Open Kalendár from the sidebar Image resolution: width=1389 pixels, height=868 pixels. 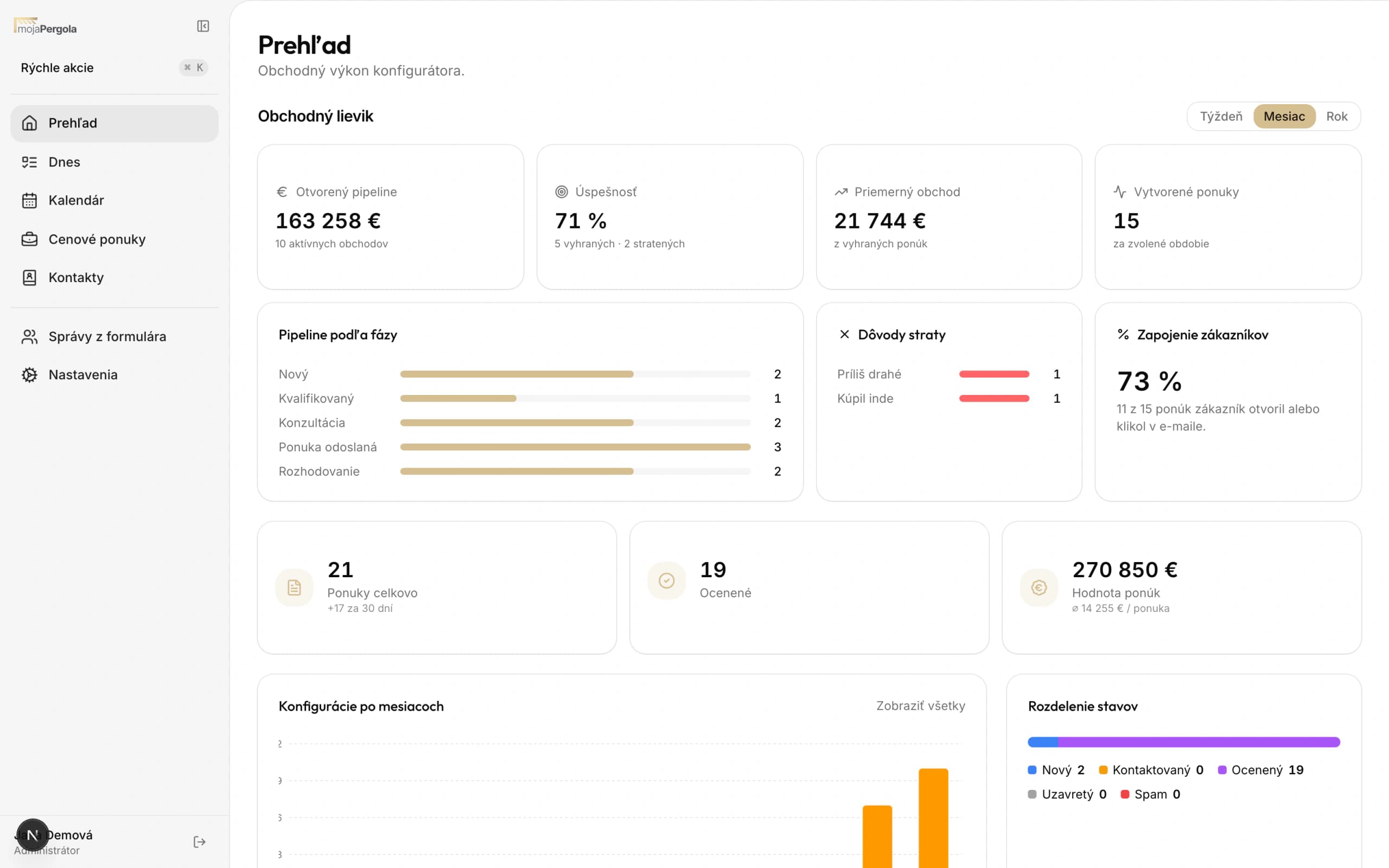(114, 200)
